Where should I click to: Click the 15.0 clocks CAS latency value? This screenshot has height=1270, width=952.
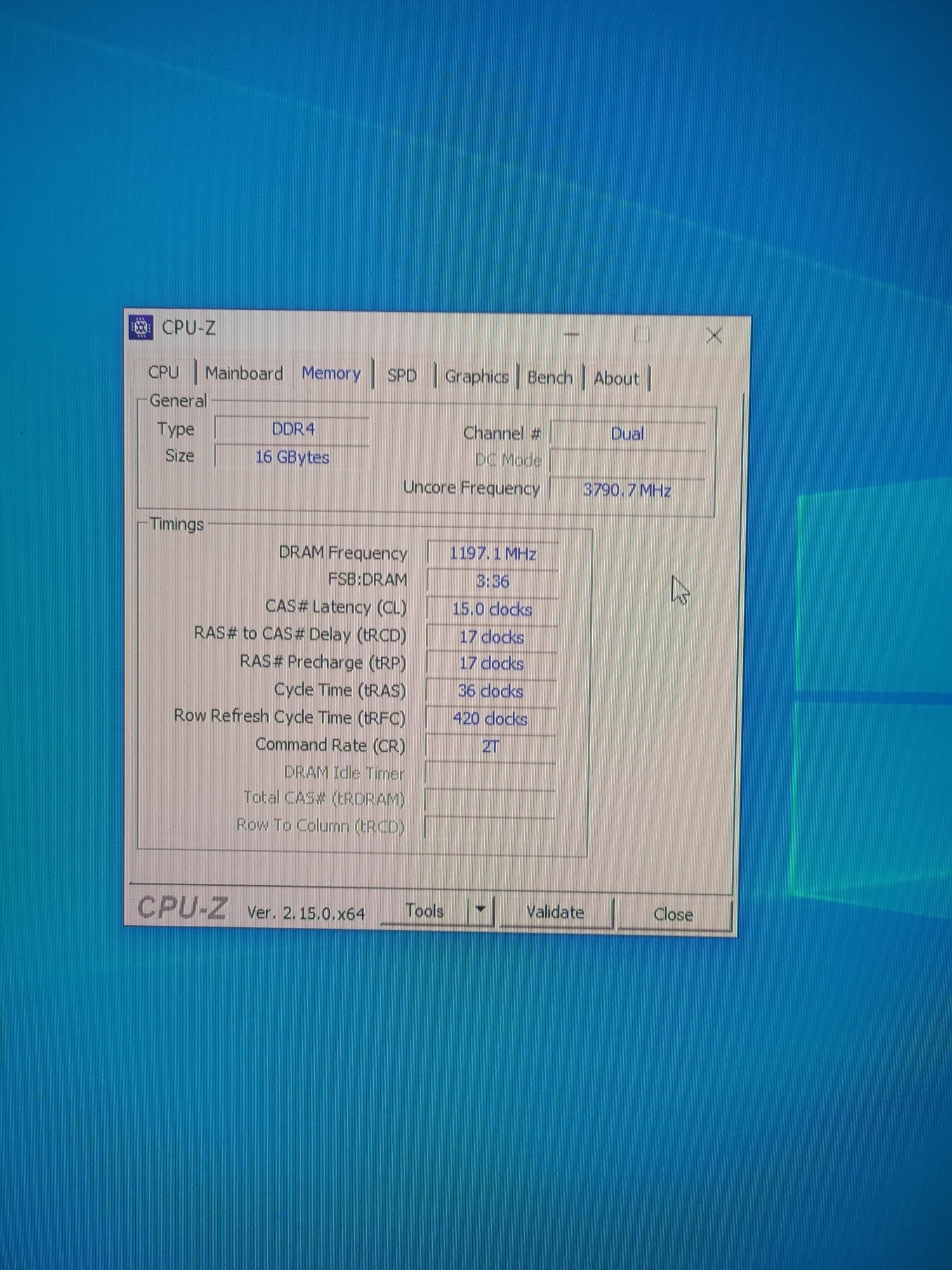pyautogui.click(x=492, y=610)
